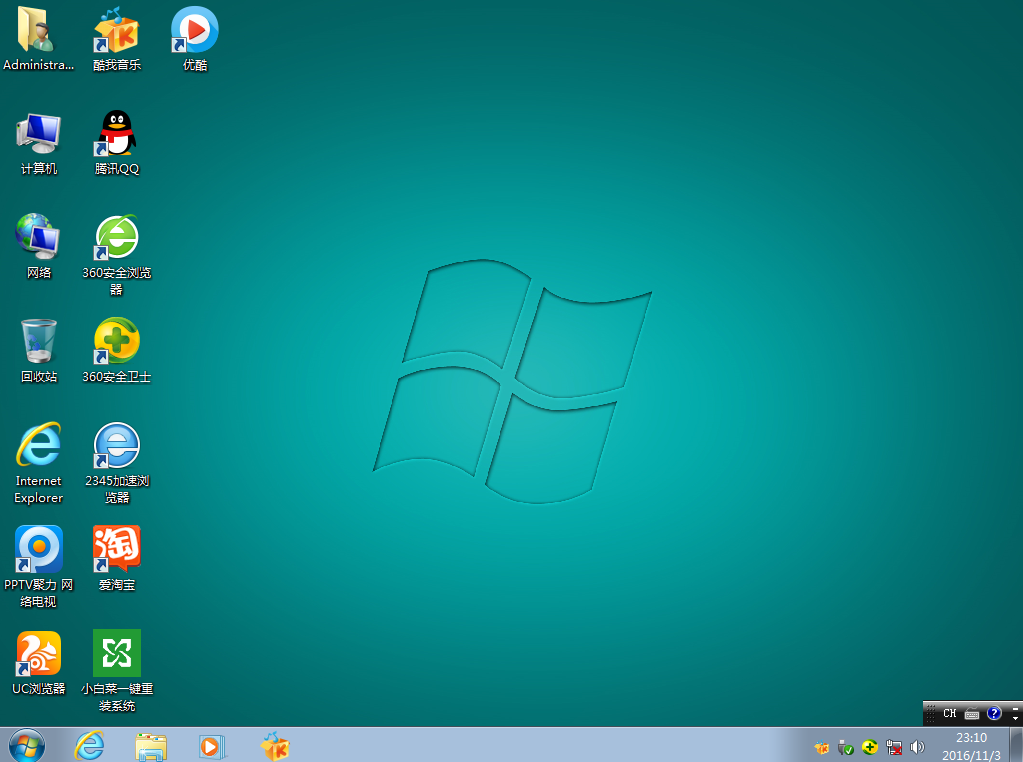Screen dimensions: 1023x762
Task: Open 360安全卫士 tray icon
Action: click(x=870, y=748)
